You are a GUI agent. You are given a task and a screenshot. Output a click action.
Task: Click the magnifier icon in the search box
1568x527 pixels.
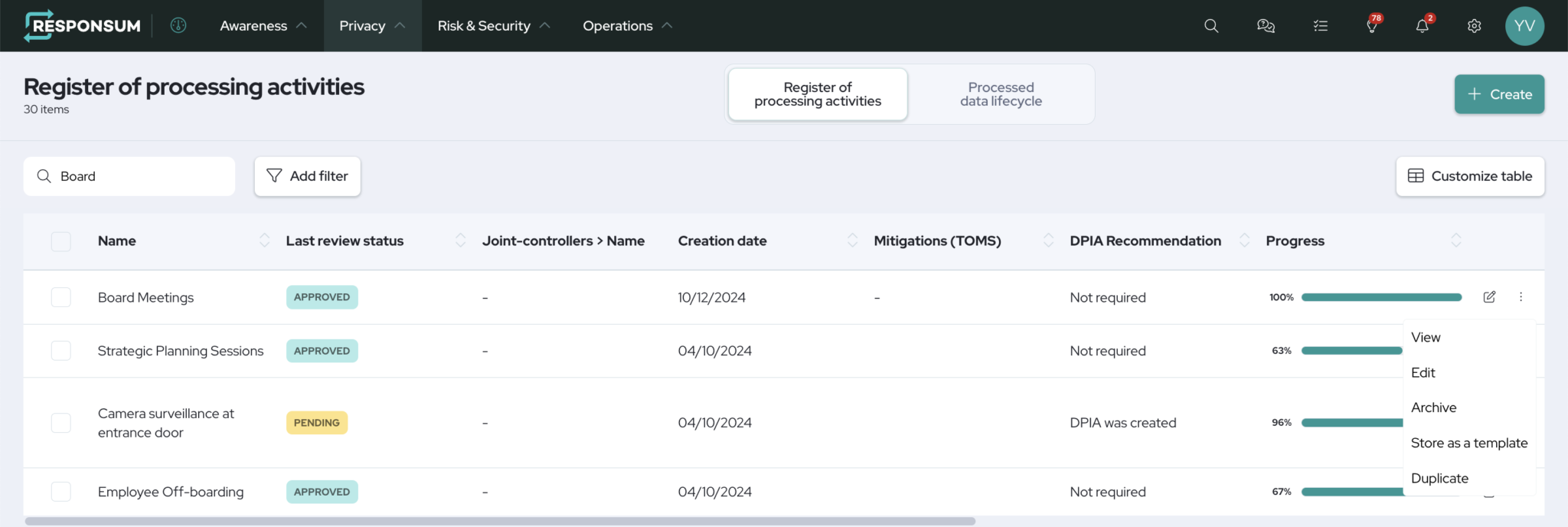(x=44, y=176)
